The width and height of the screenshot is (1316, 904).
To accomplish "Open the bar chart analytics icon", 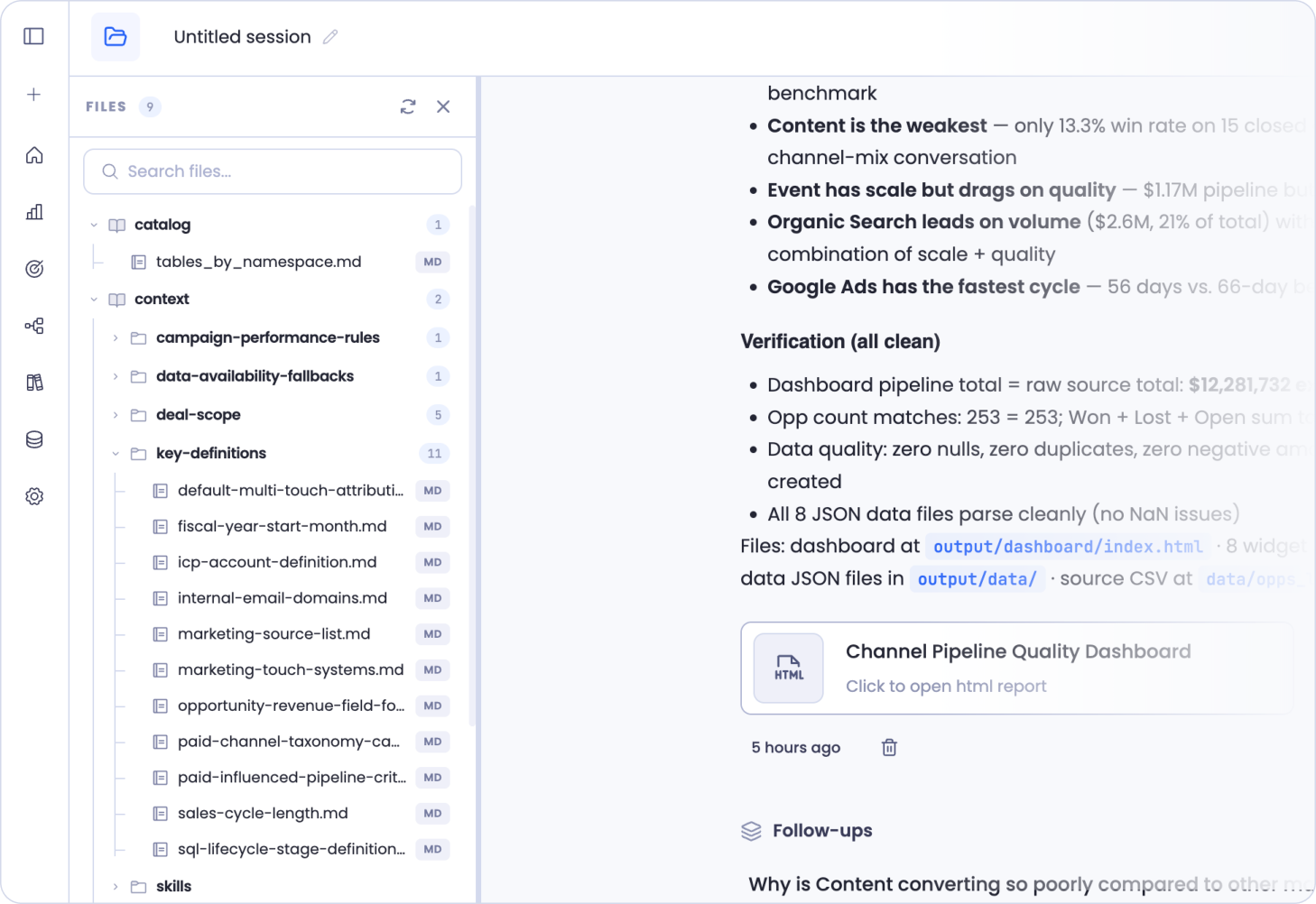I will [34, 212].
